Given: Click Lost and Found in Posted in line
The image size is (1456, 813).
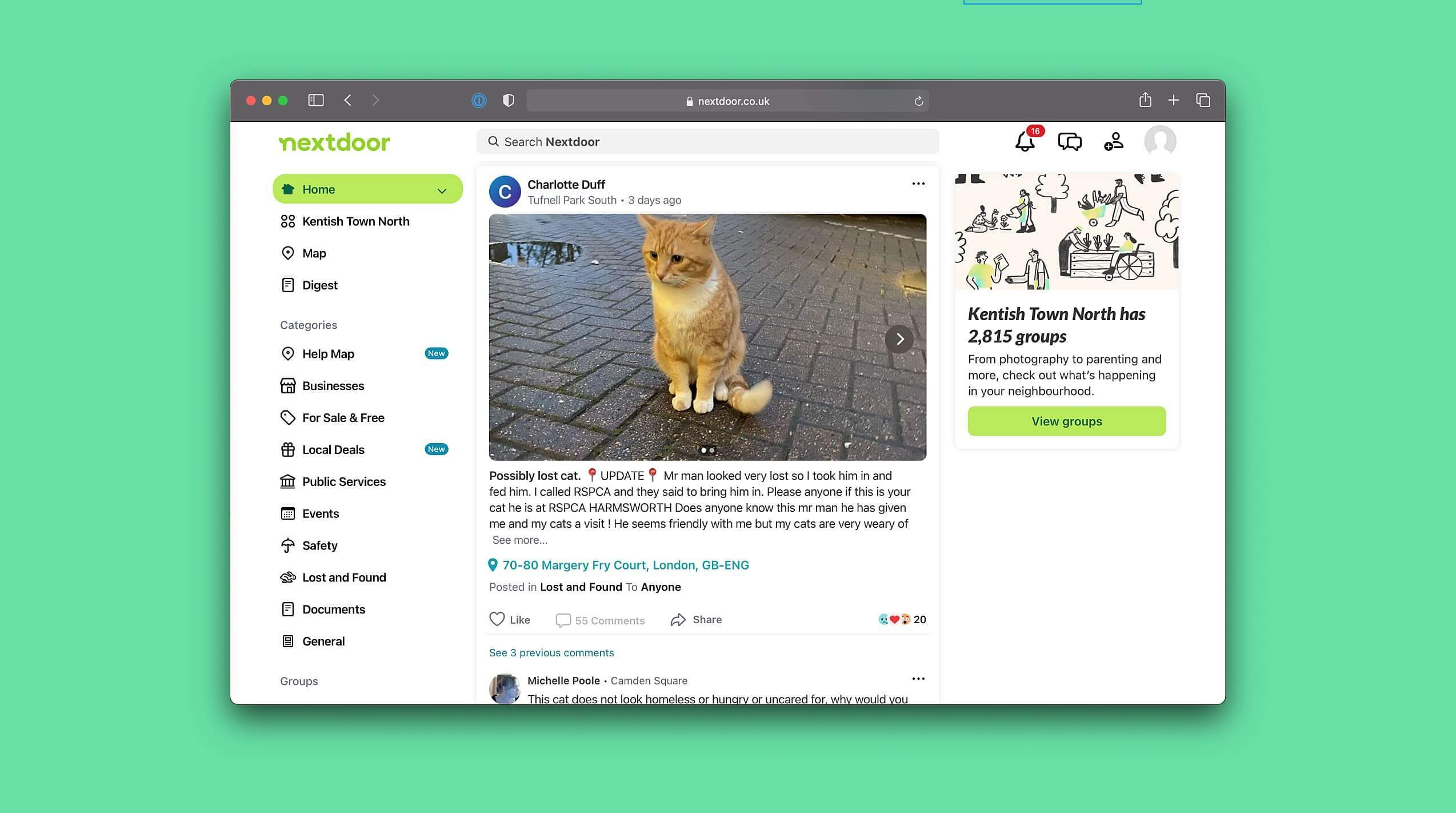Looking at the screenshot, I should 581,587.
